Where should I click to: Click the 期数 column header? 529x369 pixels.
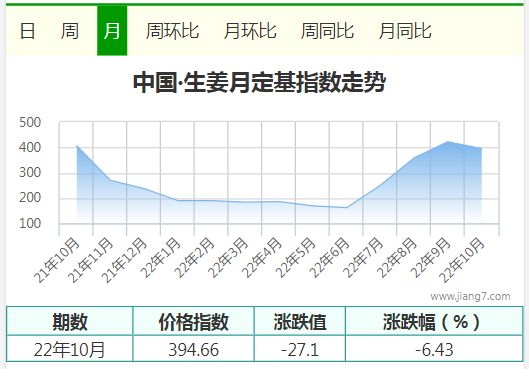tap(70, 321)
